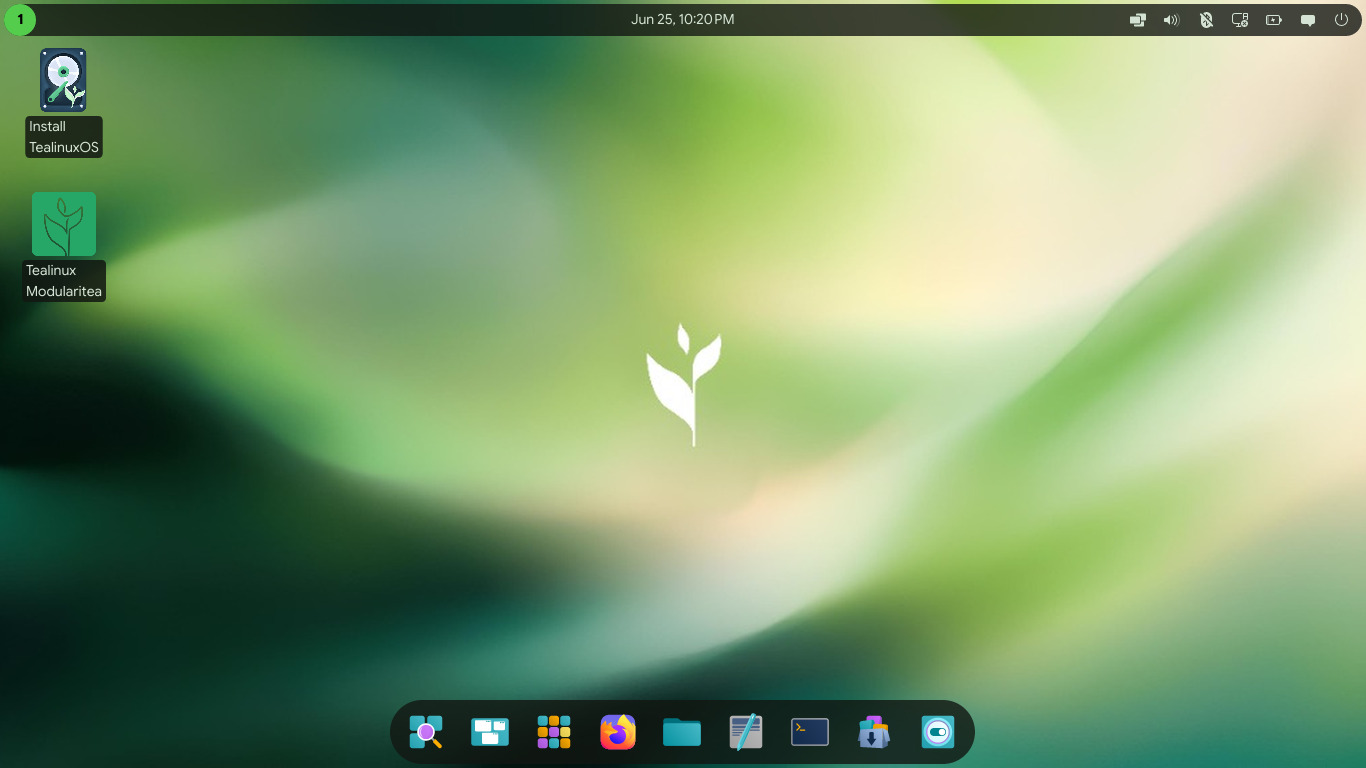Launch Firefox from the dock
This screenshot has height=768, width=1366.
point(618,732)
